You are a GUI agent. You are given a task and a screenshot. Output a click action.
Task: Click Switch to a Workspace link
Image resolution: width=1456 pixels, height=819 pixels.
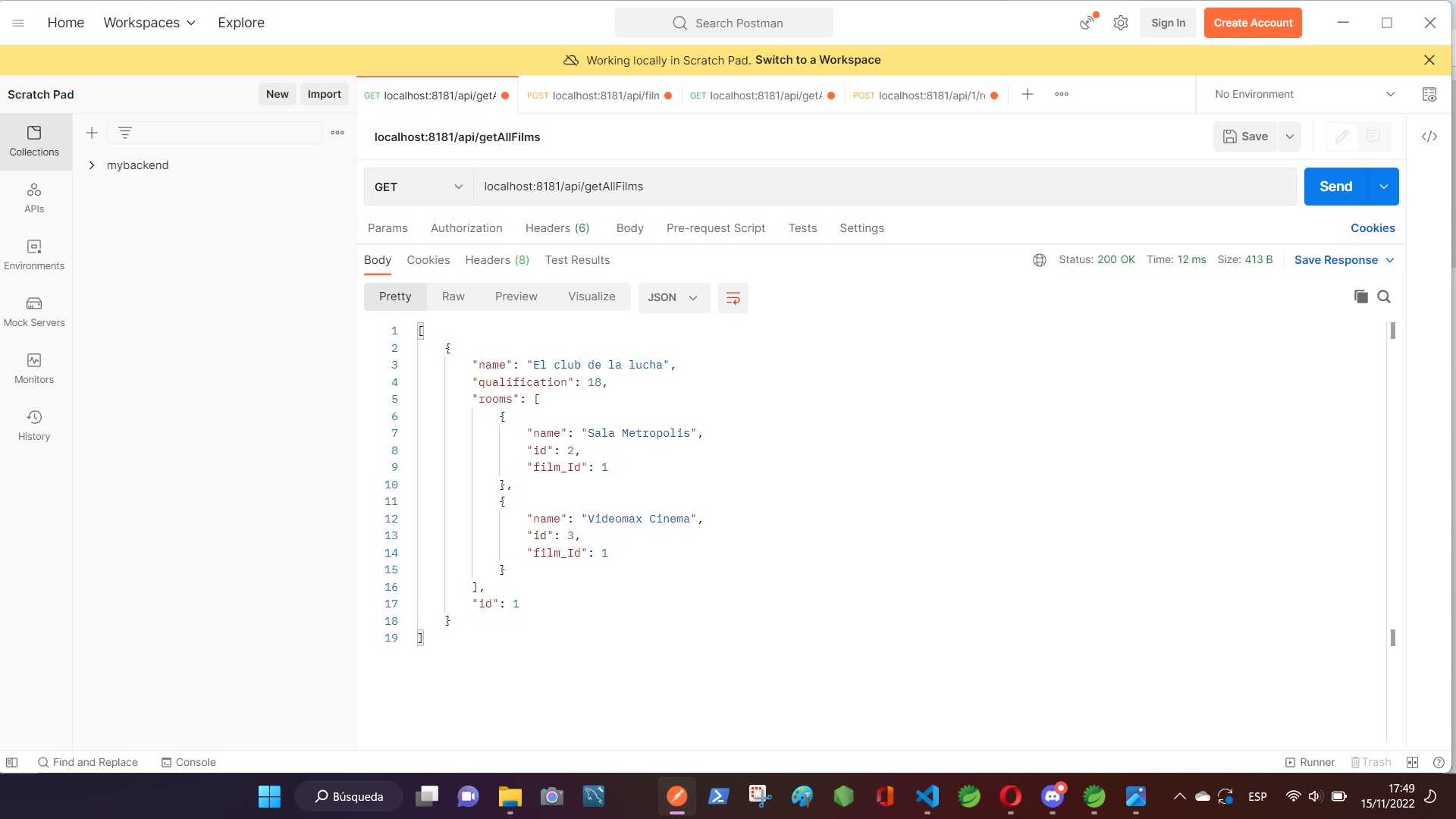pos(817,60)
